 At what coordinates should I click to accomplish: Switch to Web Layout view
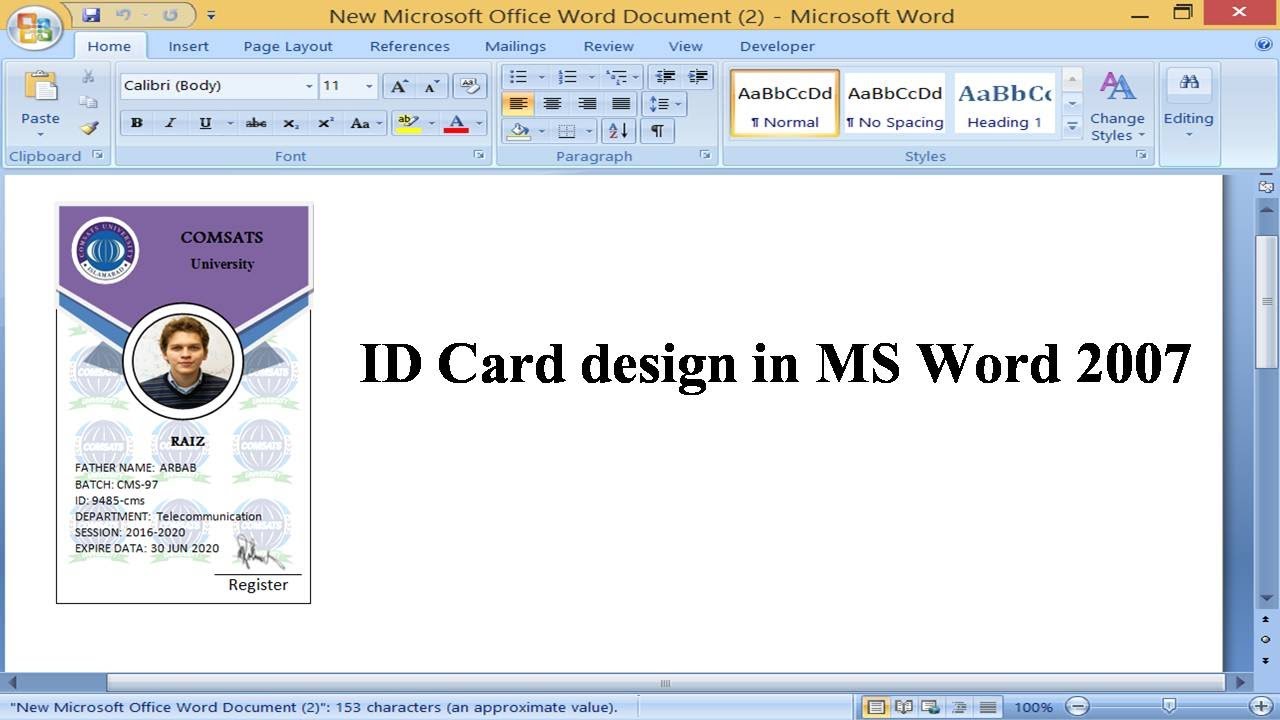(x=931, y=707)
